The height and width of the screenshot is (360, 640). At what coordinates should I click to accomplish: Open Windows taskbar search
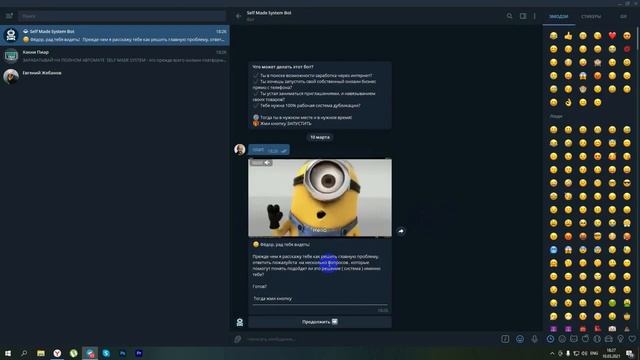(x=24, y=353)
